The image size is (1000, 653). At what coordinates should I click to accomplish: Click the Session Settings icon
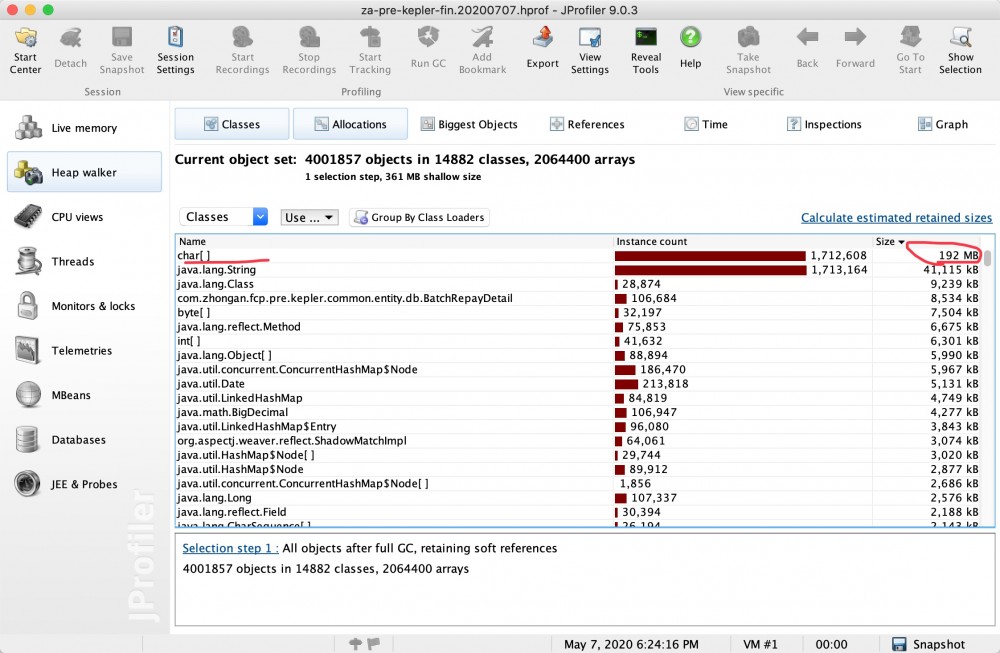tap(175, 50)
